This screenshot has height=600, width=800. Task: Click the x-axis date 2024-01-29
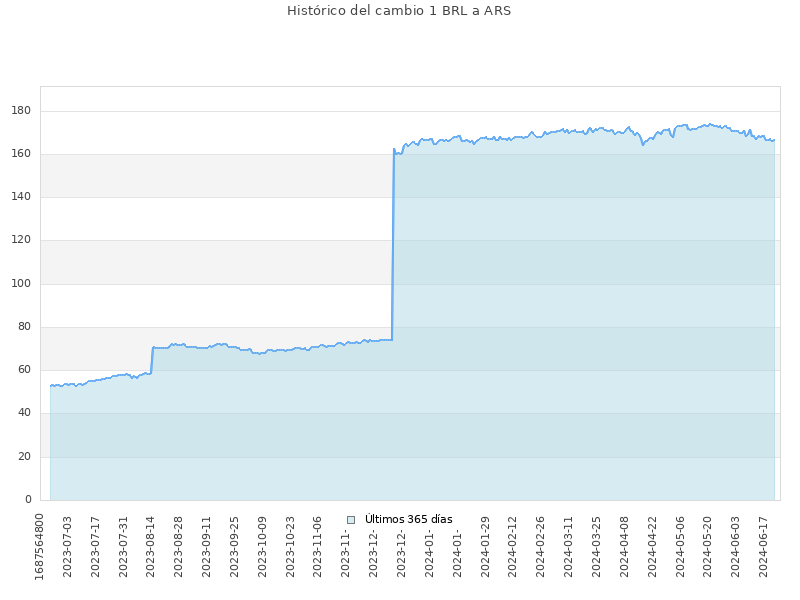tap(485, 547)
